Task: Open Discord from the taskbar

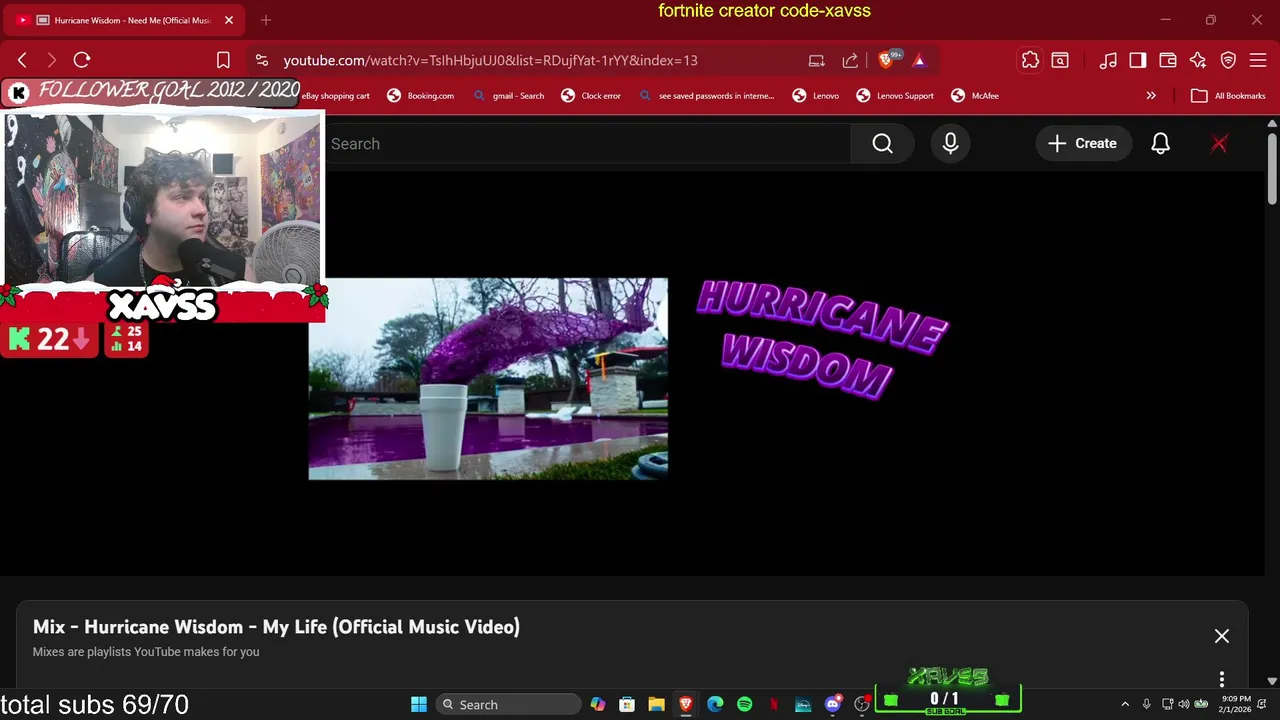Action: [833, 705]
